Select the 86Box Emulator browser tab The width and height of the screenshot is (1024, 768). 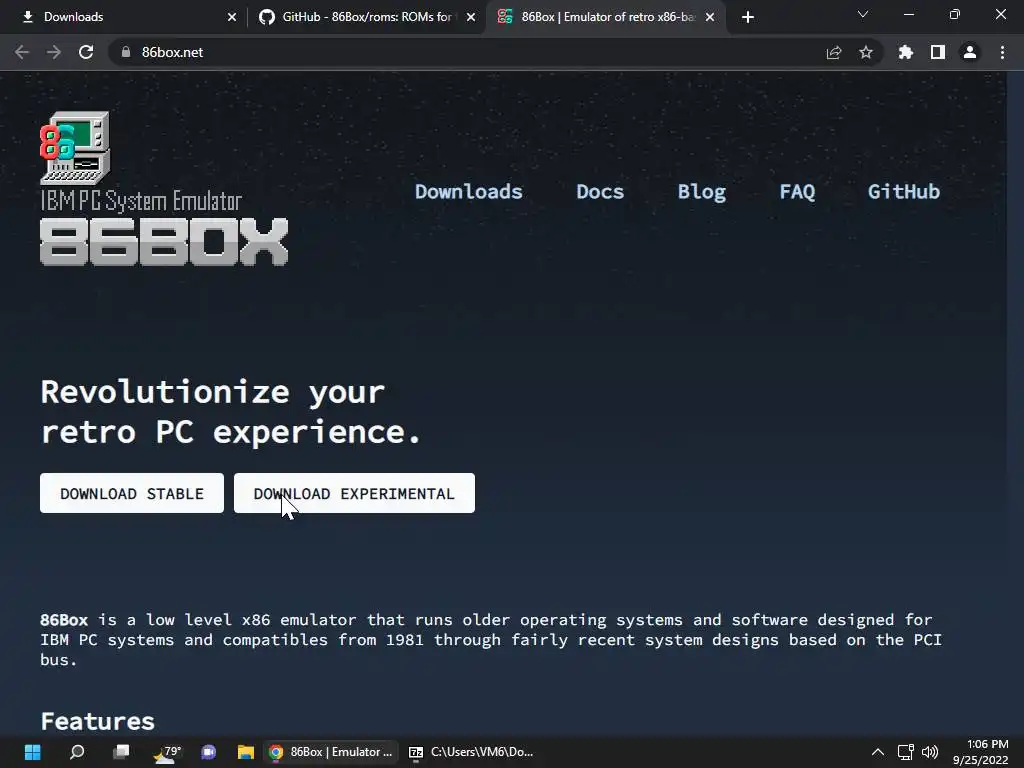[605, 17]
